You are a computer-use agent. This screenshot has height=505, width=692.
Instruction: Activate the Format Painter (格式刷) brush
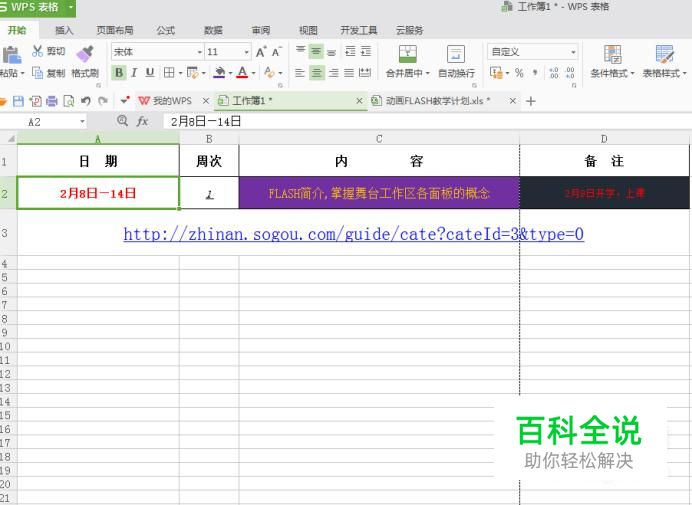(85, 54)
